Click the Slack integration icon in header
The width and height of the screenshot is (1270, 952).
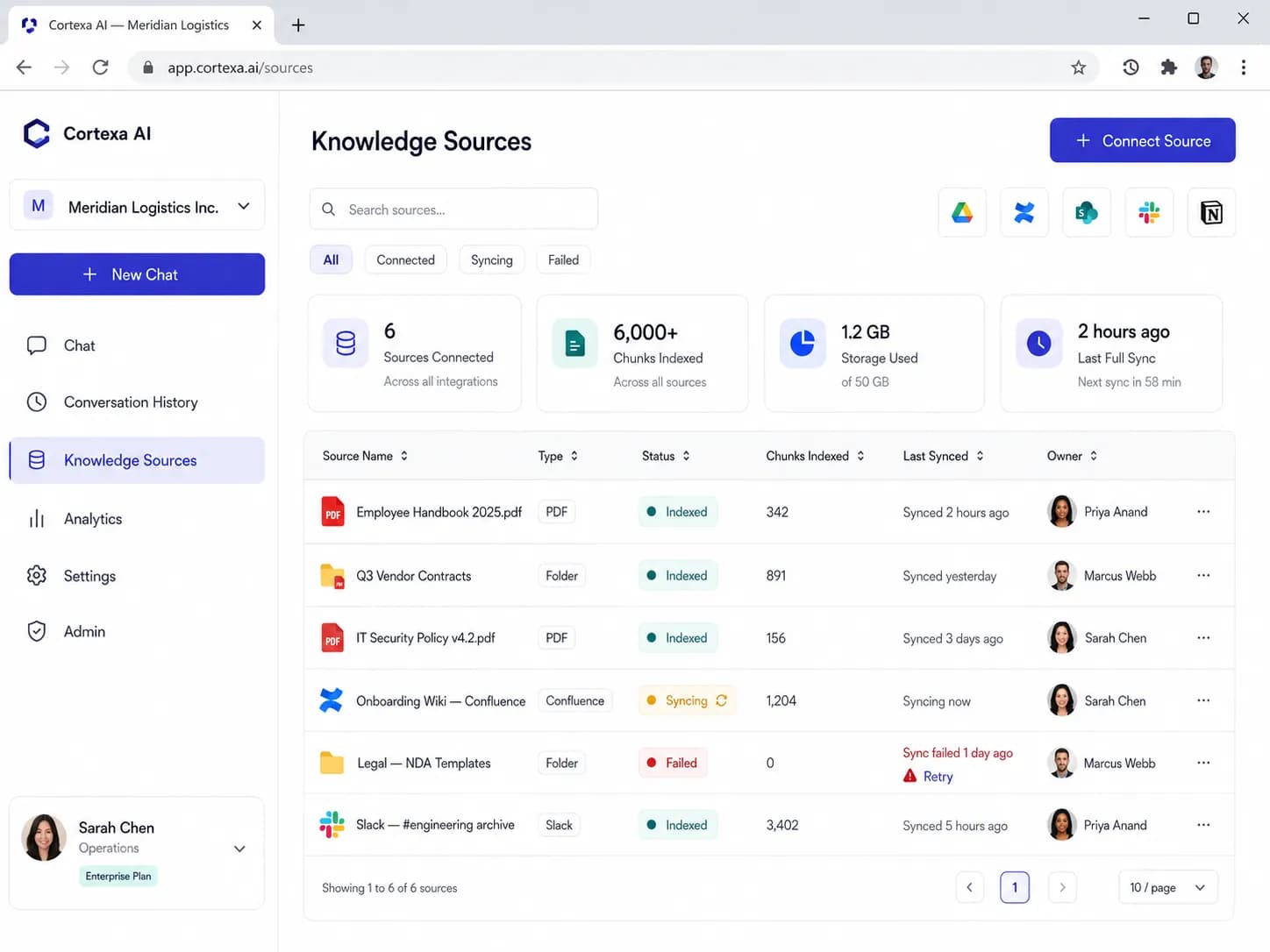click(x=1149, y=212)
